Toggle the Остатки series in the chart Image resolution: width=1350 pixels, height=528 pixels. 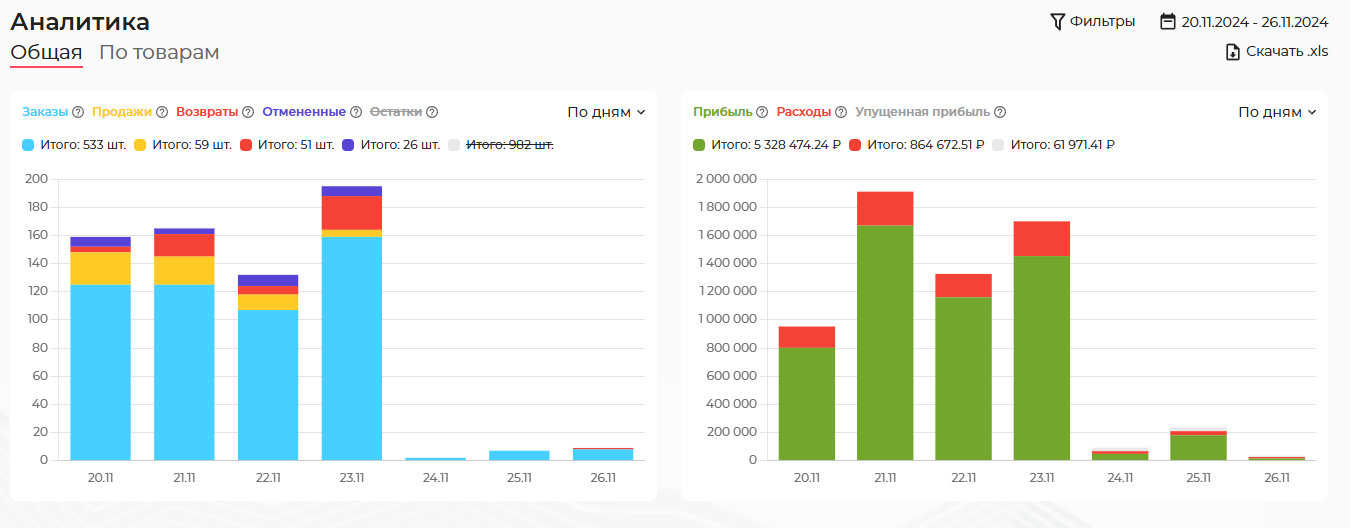pos(396,112)
